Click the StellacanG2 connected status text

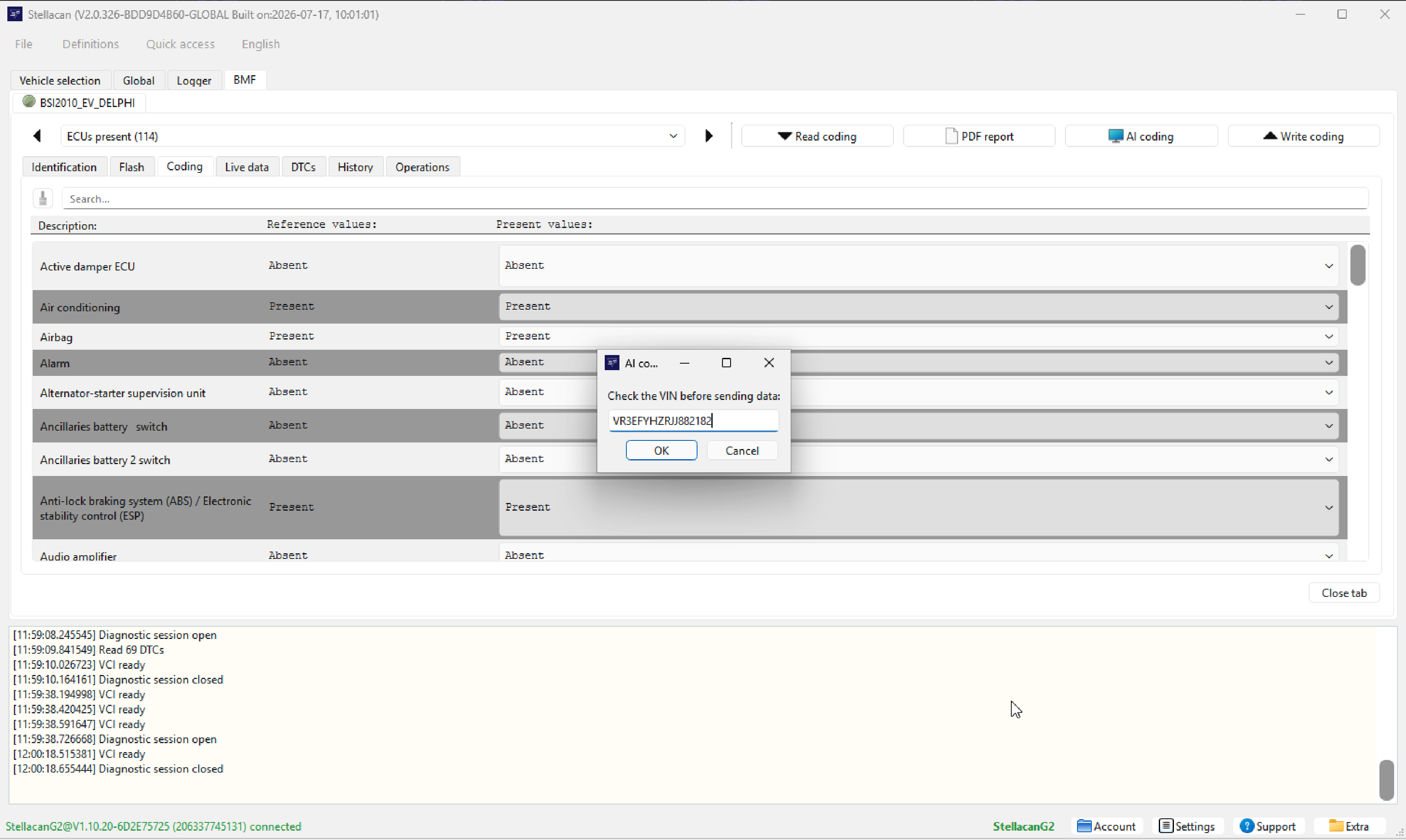pos(153,827)
